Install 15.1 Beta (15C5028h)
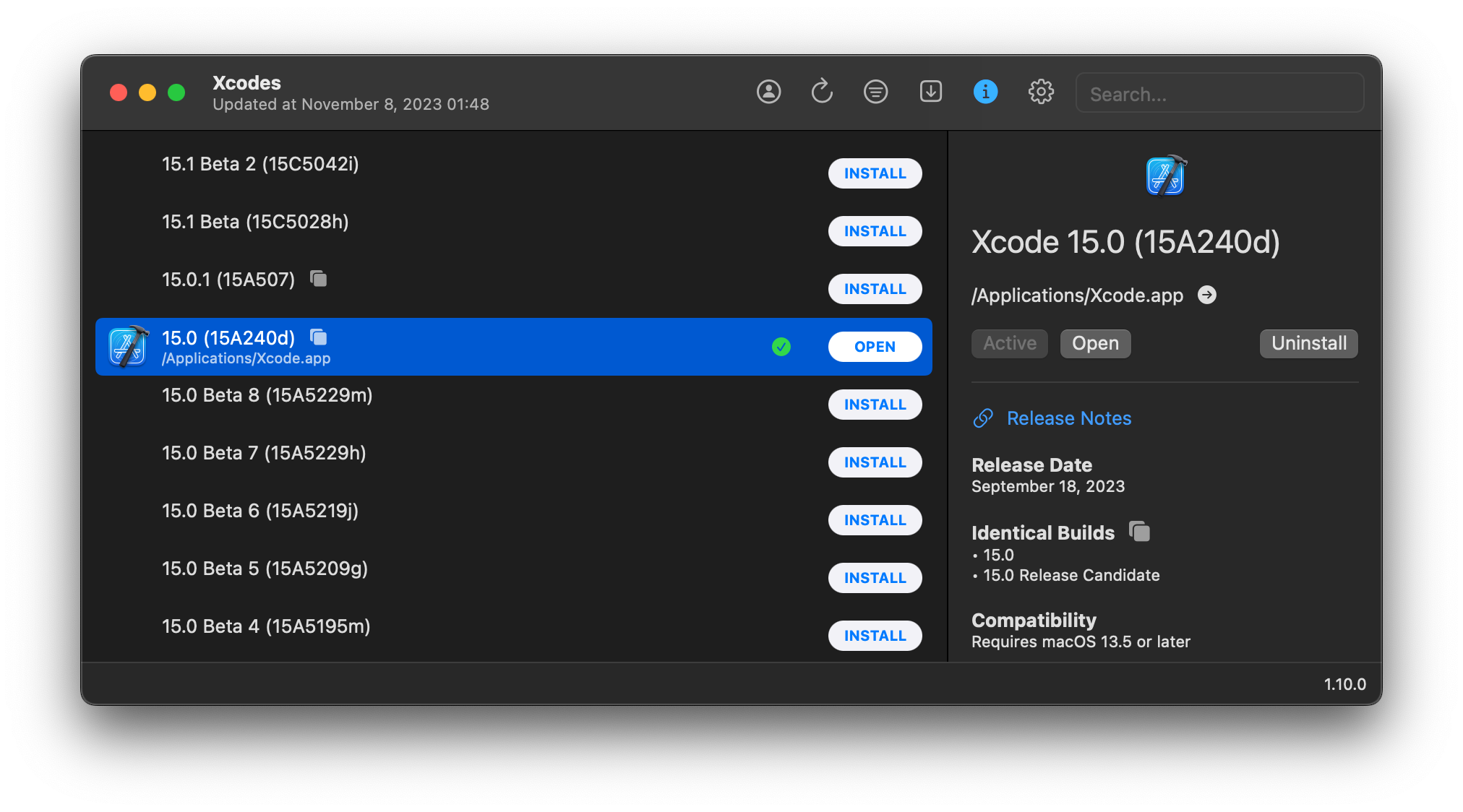Screen dimensions: 1463x812 click(x=875, y=231)
